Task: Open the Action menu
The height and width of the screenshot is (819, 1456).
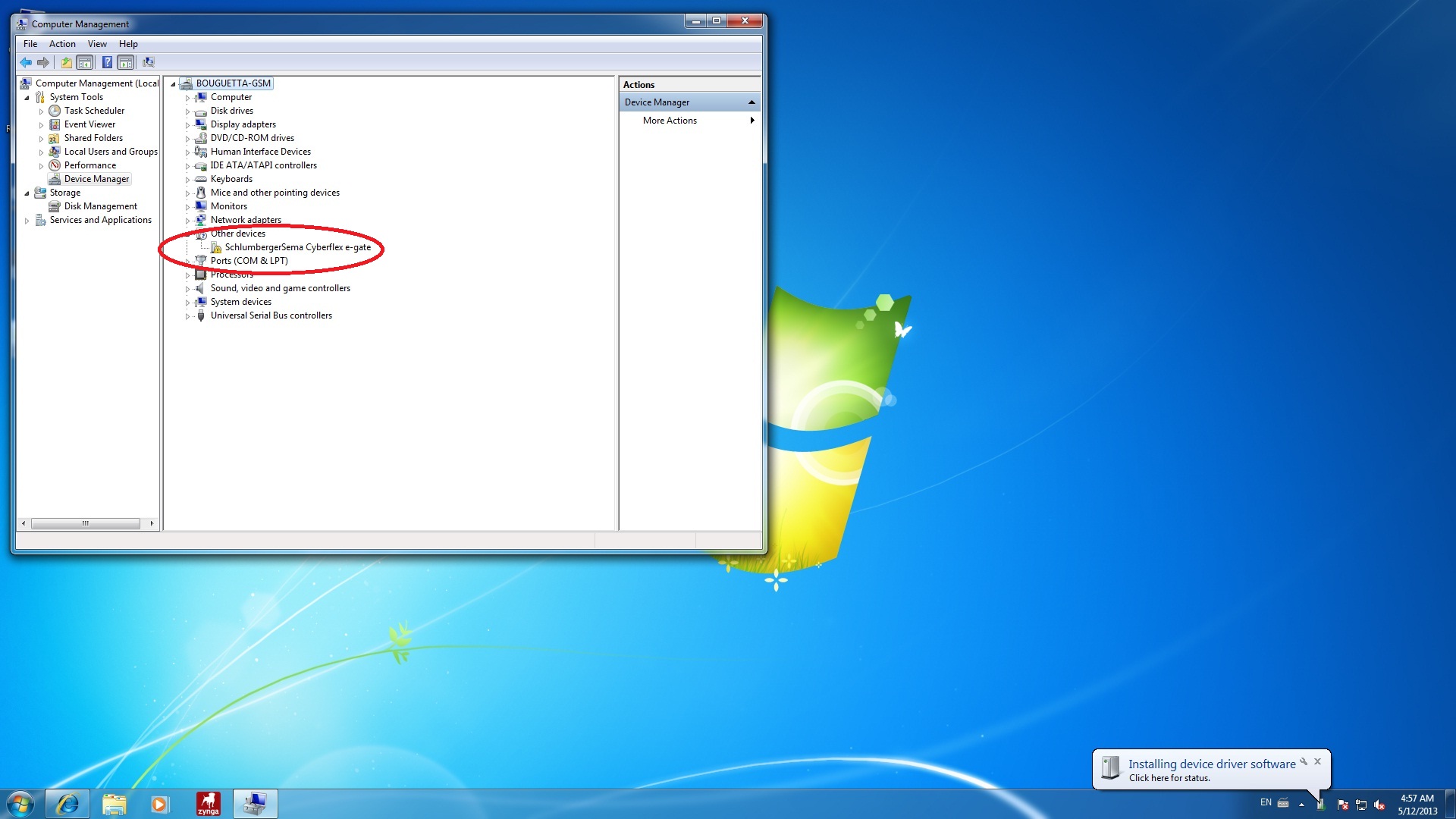Action: (62, 44)
